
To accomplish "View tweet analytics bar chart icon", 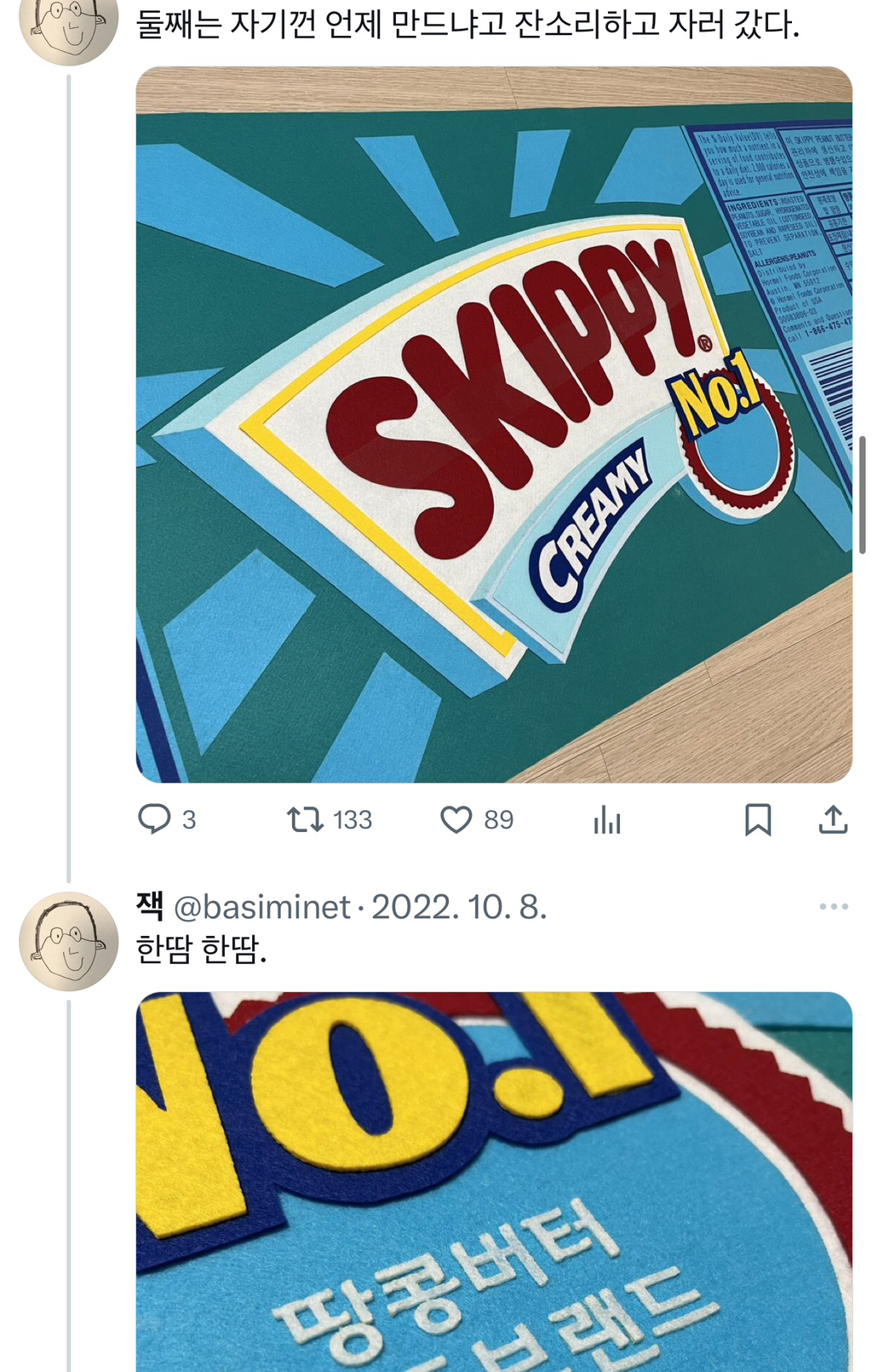I will (606, 820).
